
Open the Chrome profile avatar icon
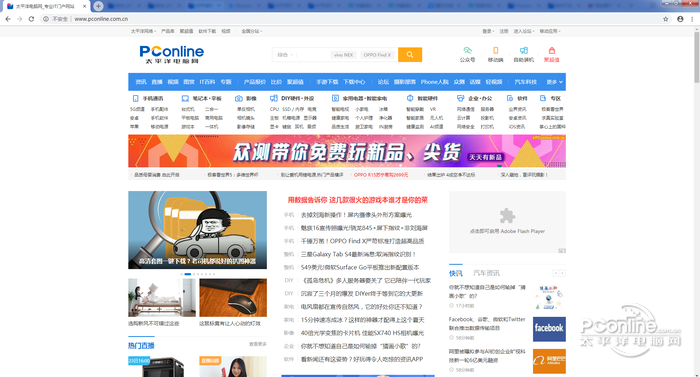coord(680,19)
